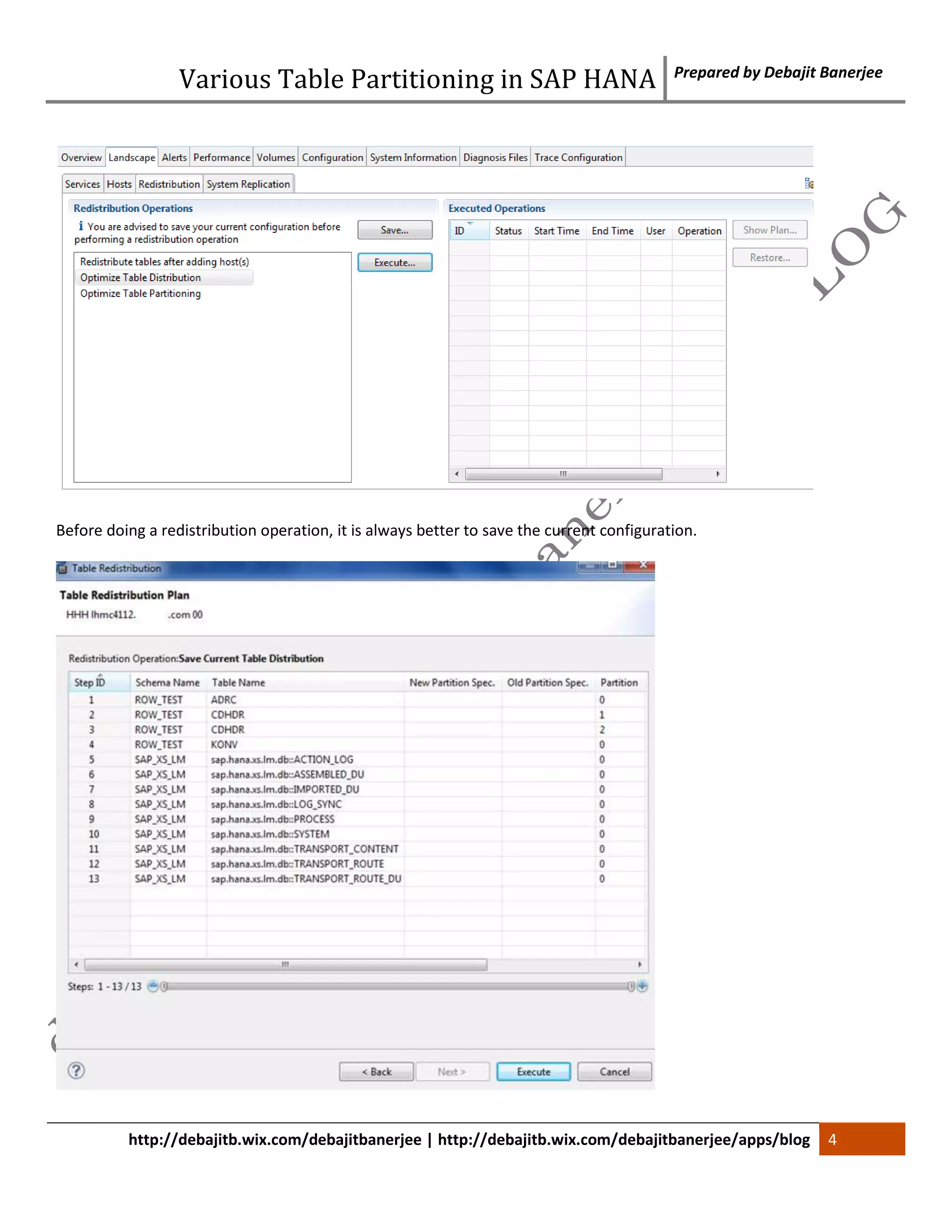The image size is (952, 1232).
Task: Select Optimize Table Partitioning operation
Action: point(140,293)
